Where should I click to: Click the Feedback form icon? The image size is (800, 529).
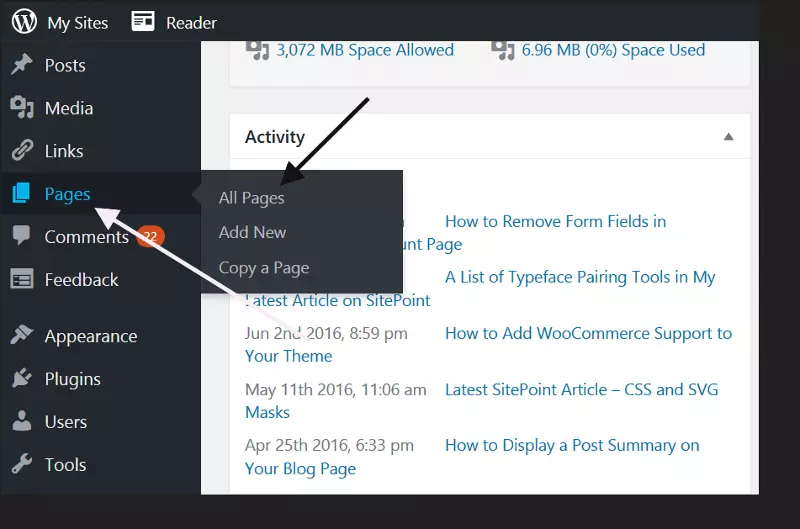tap(22, 279)
